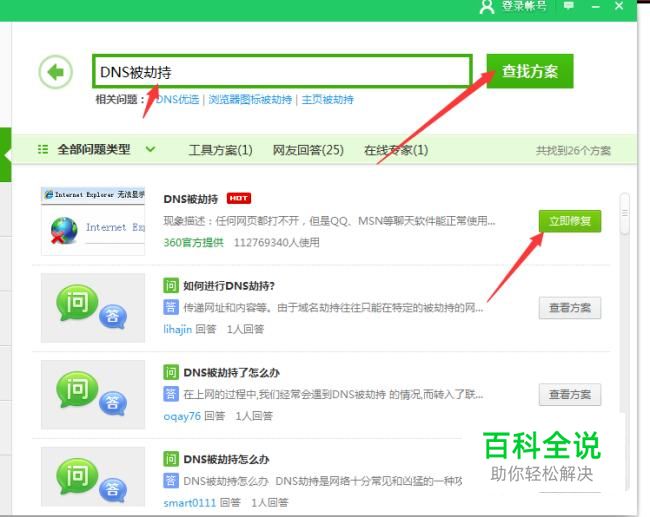Viewport: 650px width, 517px height.
Task: Open user oqay76 profile link
Action: click(182, 416)
